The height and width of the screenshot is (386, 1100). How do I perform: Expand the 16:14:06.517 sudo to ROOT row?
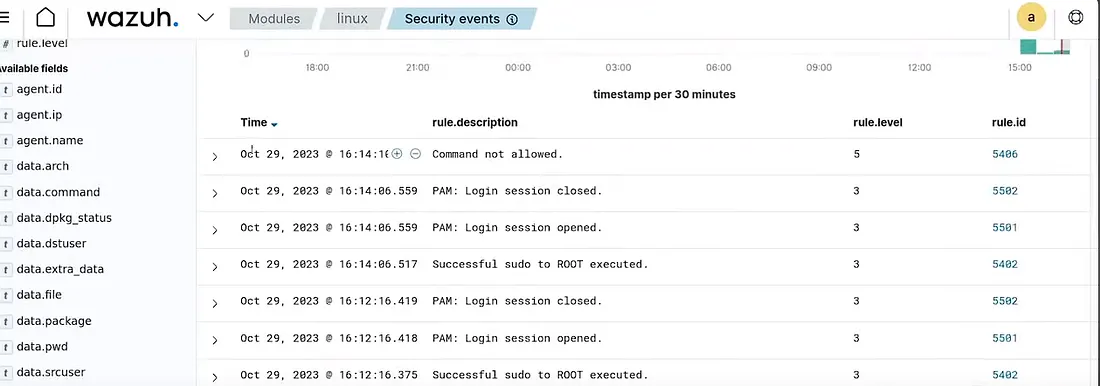coord(215,267)
